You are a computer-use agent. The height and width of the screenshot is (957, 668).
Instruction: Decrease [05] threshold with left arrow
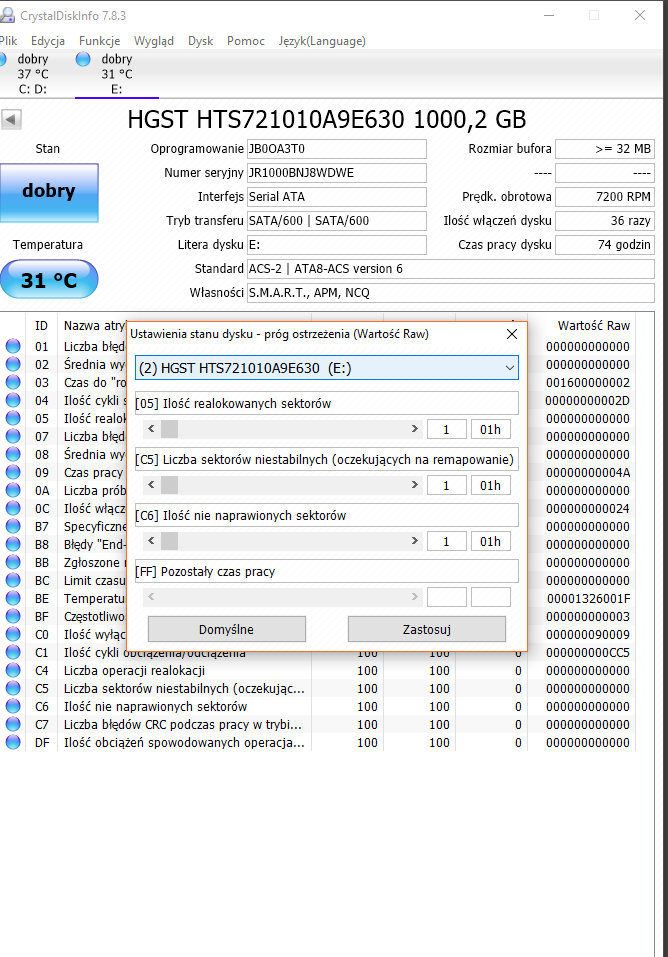(151, 429)
